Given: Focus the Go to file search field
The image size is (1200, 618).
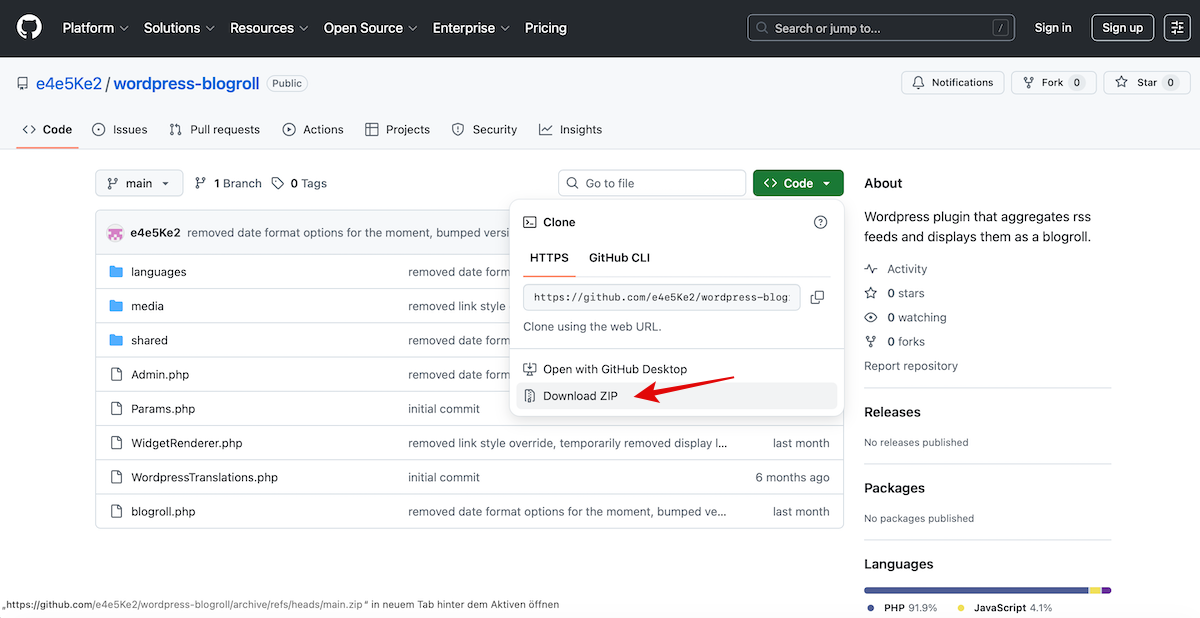Looking at the screenshot, I should (660, 183).
